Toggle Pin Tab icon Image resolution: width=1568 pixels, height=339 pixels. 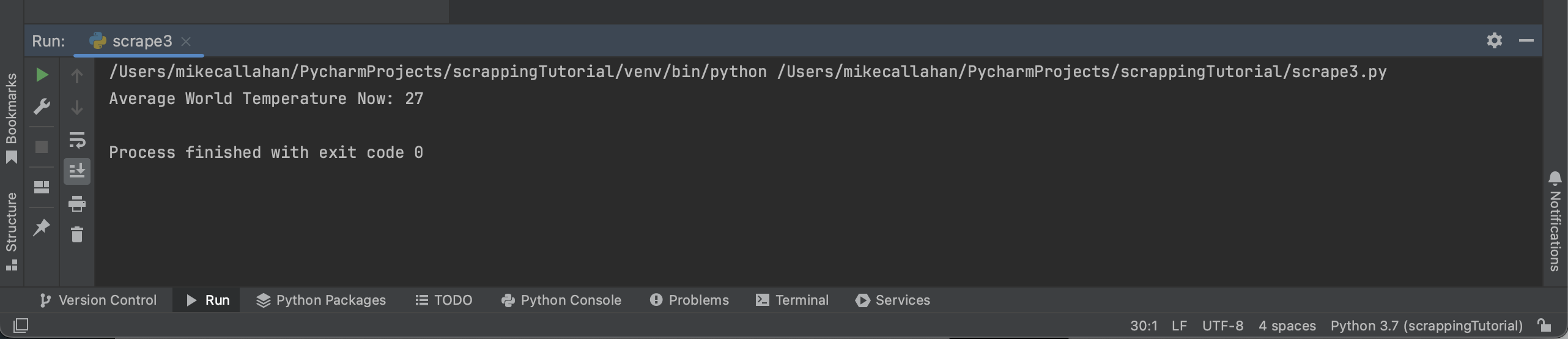point(42,228)
